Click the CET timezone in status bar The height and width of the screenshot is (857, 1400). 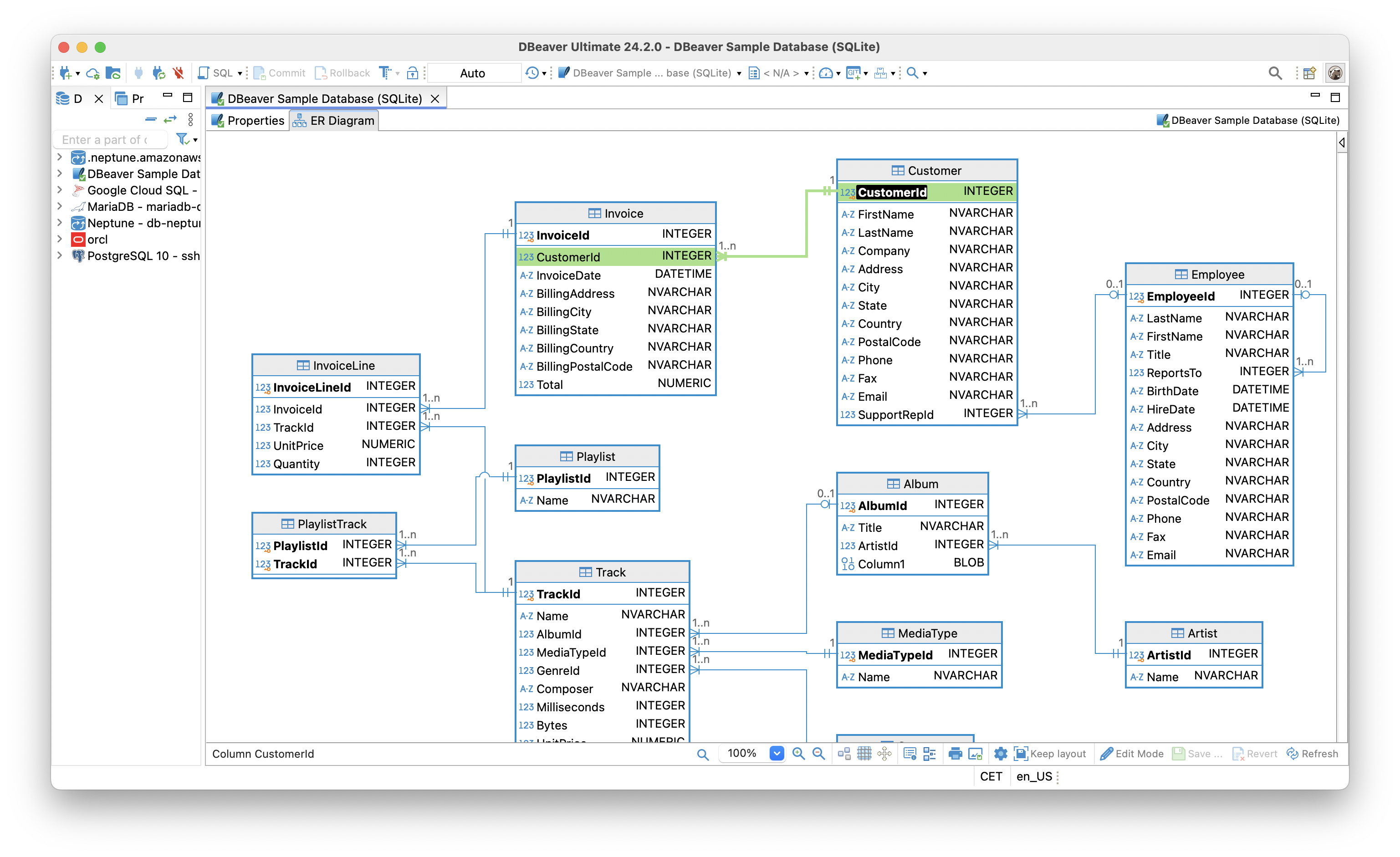[991, 776]
